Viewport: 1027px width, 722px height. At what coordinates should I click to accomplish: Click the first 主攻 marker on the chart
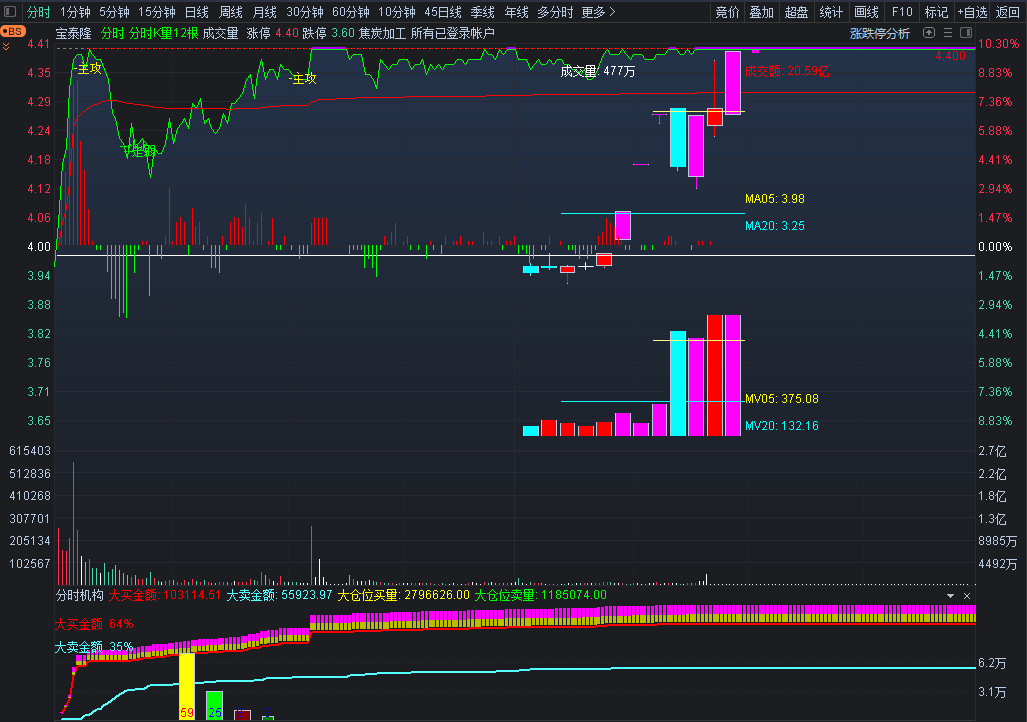click(x=89, y=68)
